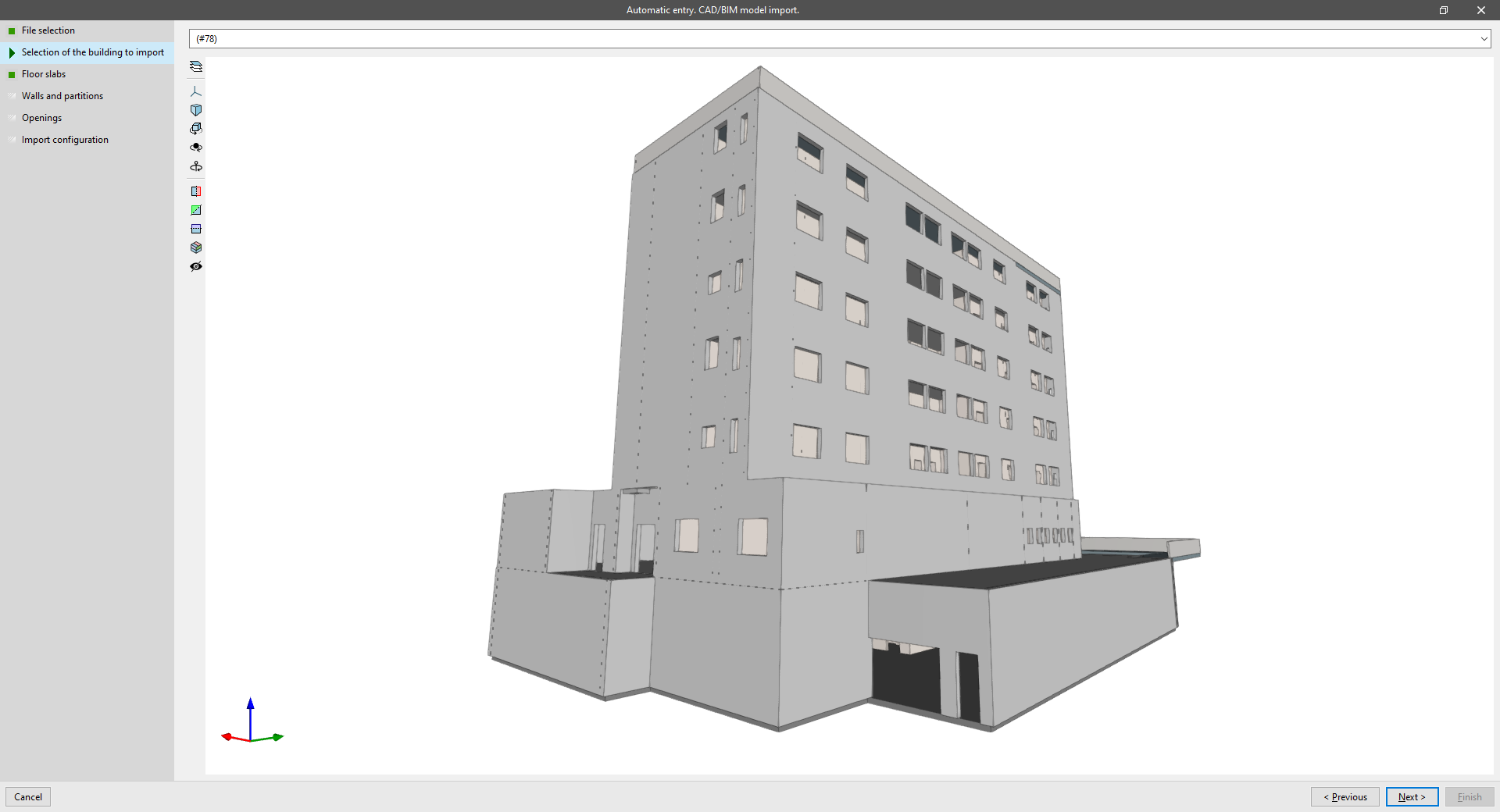This screenshot has width=1500, height=812.
Task: Click the Next button
Action: [1411, 797]
